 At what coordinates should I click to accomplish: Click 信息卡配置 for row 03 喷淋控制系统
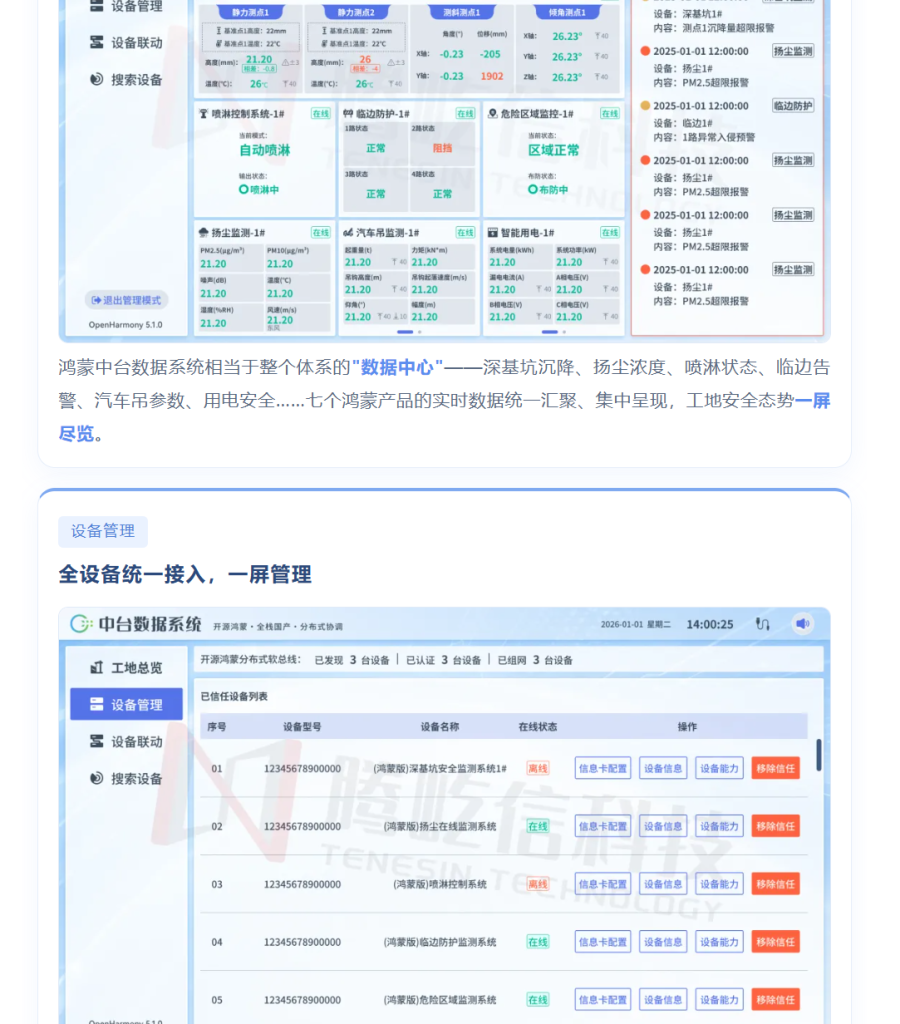click(603, 884)
